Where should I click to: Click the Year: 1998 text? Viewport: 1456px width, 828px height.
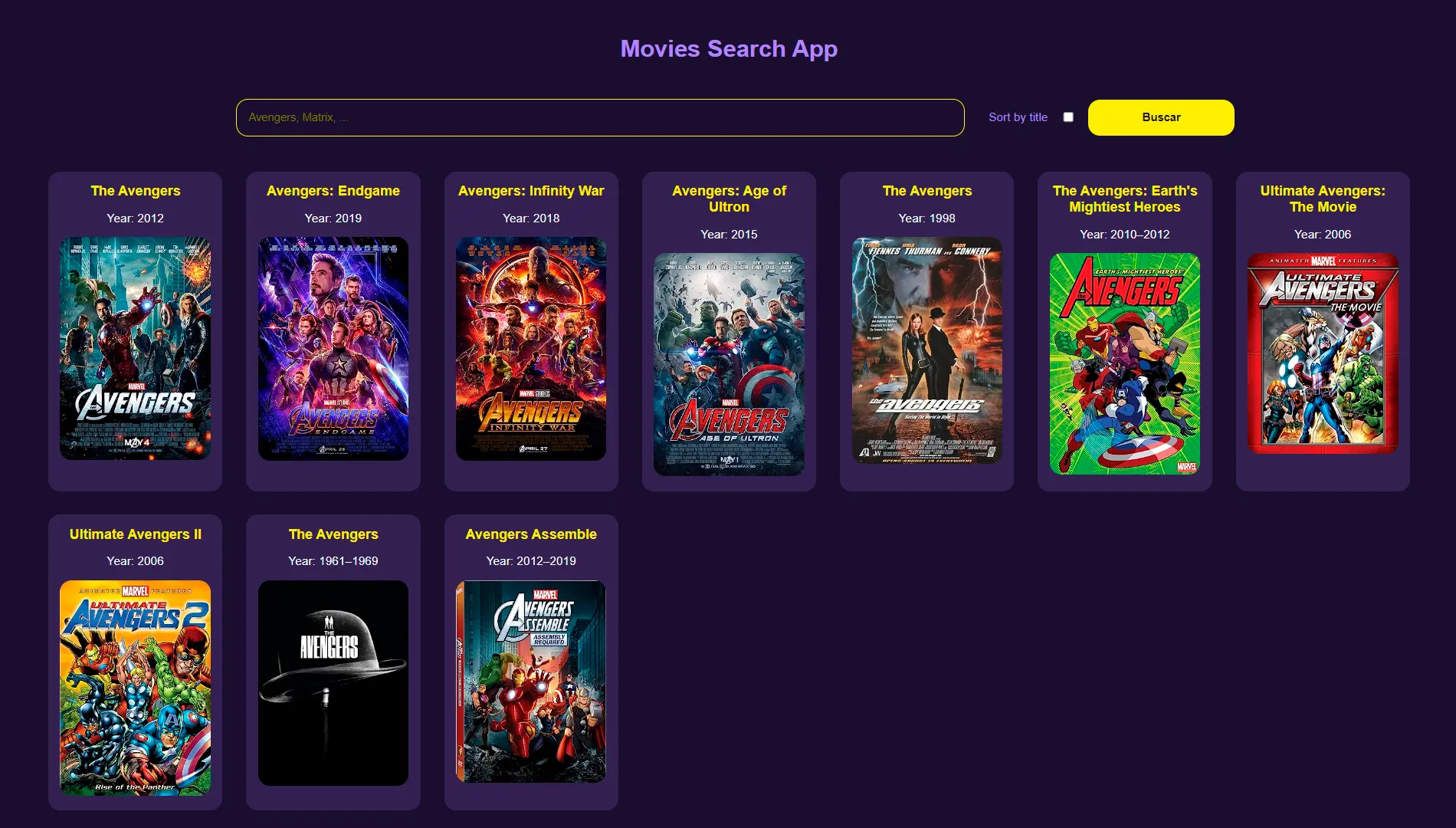927,219
